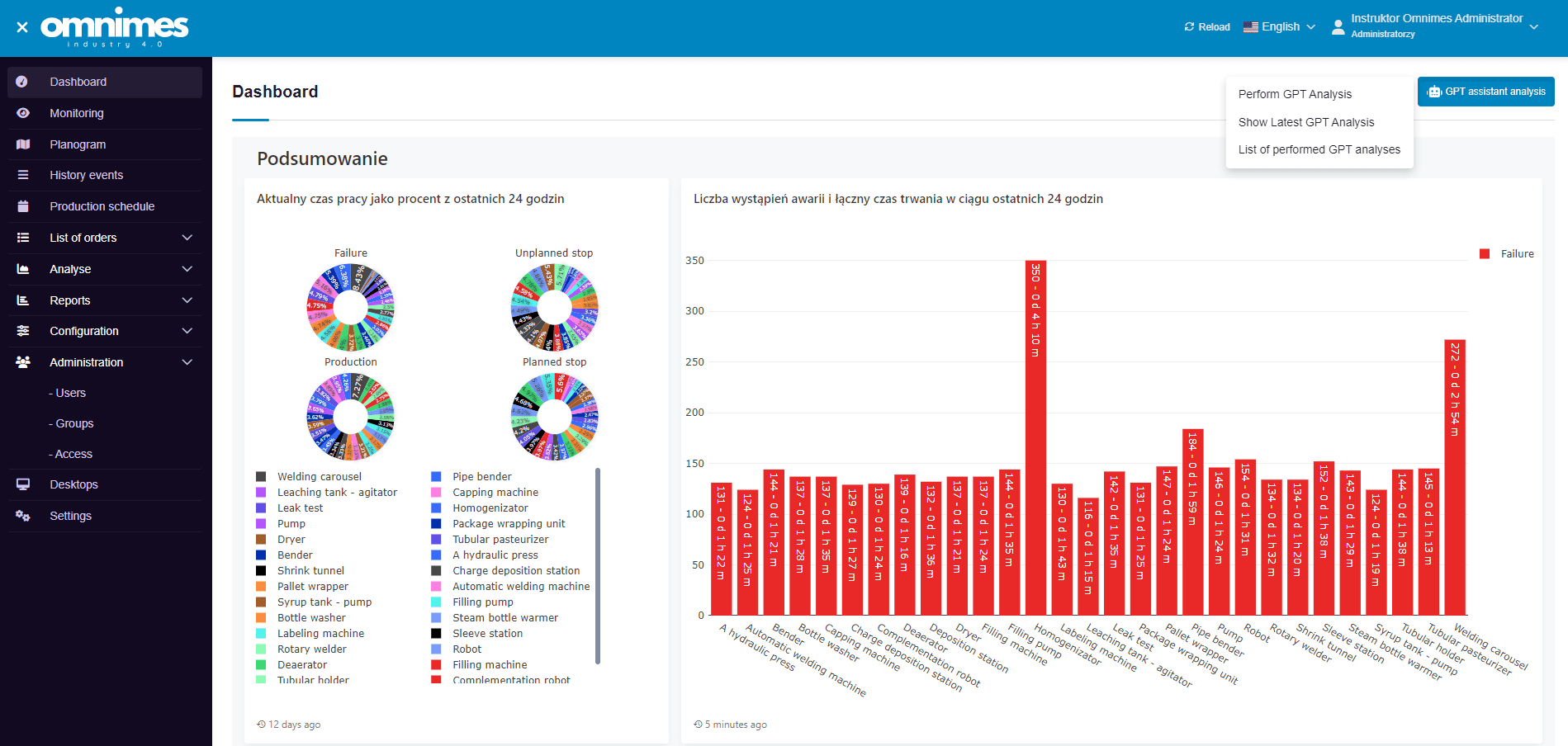Viewport: 1568px width, 746px height.
Task: Click the Filling machine red color swatch
Action: 436,664
